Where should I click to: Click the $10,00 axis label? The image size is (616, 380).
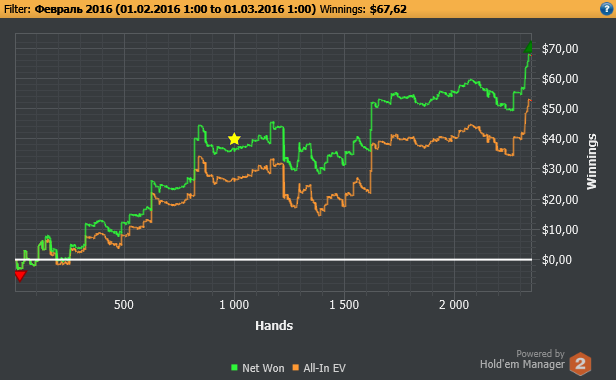[560, 229]
